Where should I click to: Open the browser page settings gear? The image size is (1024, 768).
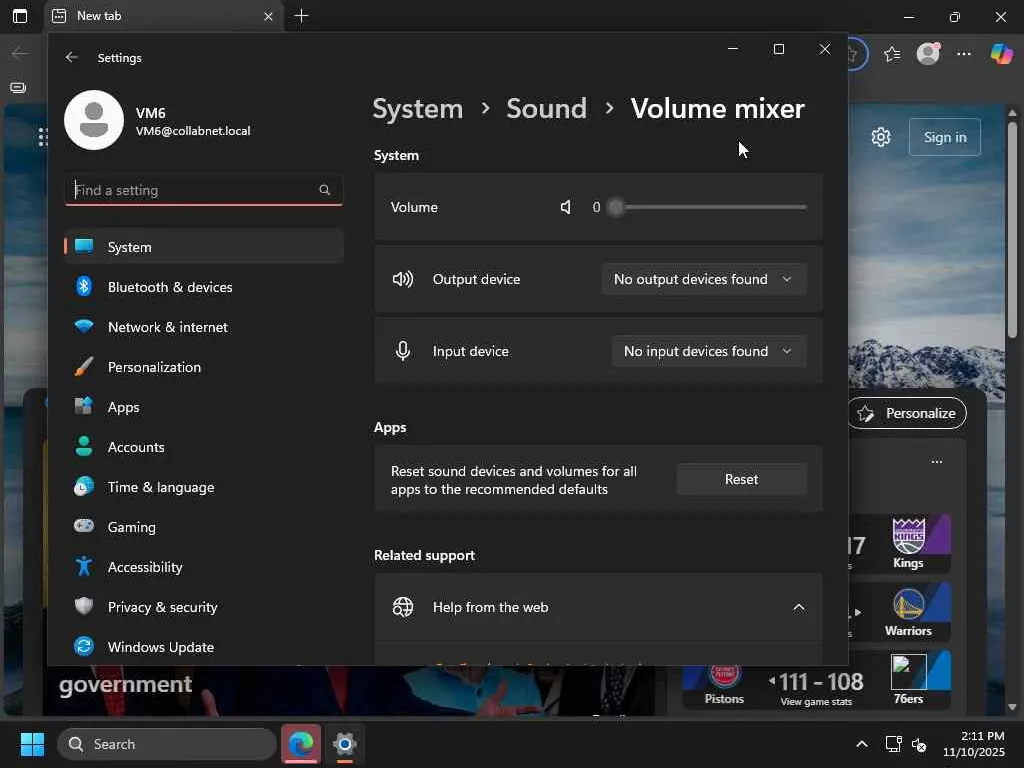[x=881, y=137]
